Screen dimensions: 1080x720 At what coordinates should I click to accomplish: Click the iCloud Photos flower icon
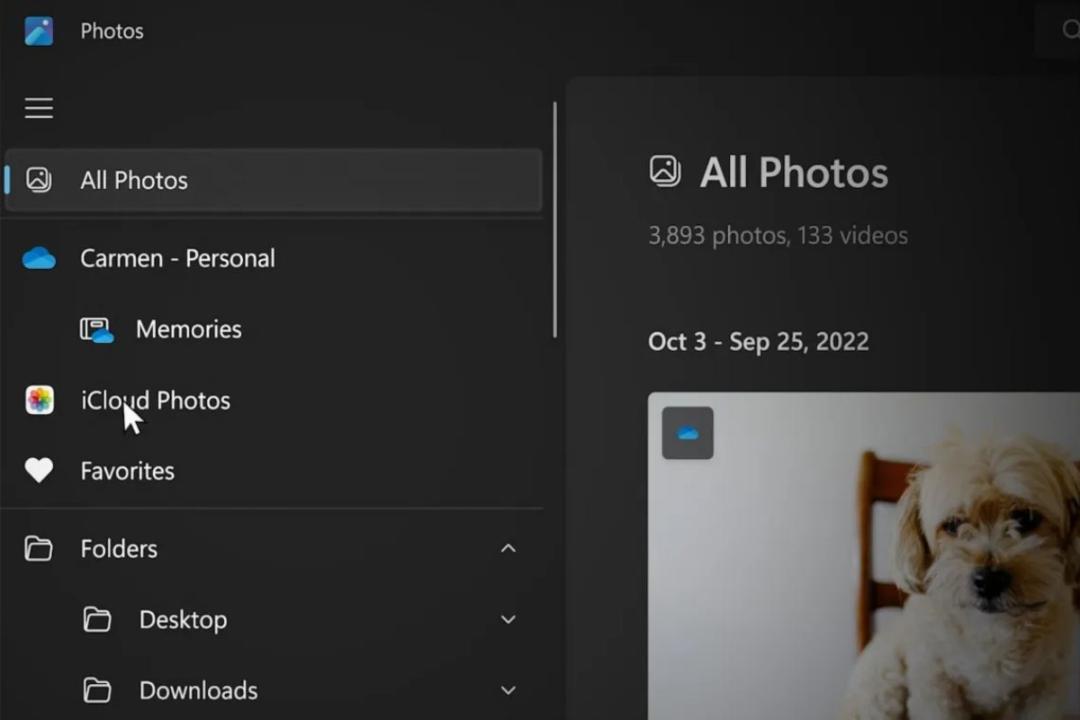39,400
